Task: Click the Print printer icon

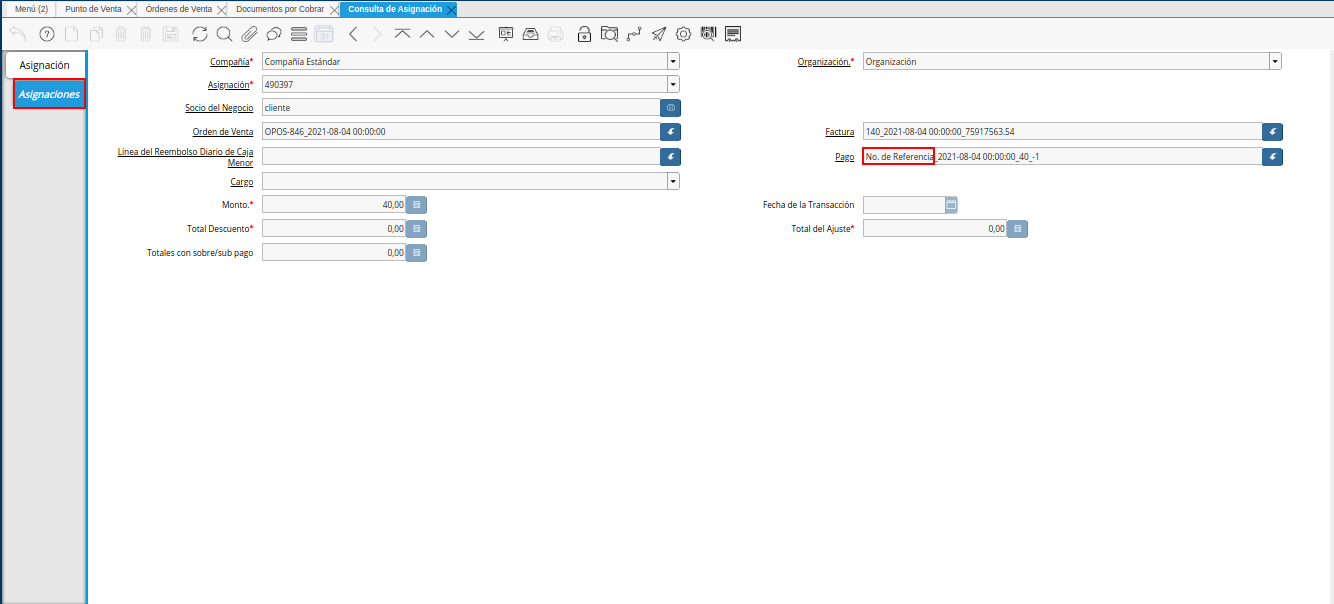Action: click(x=555, y=34)
